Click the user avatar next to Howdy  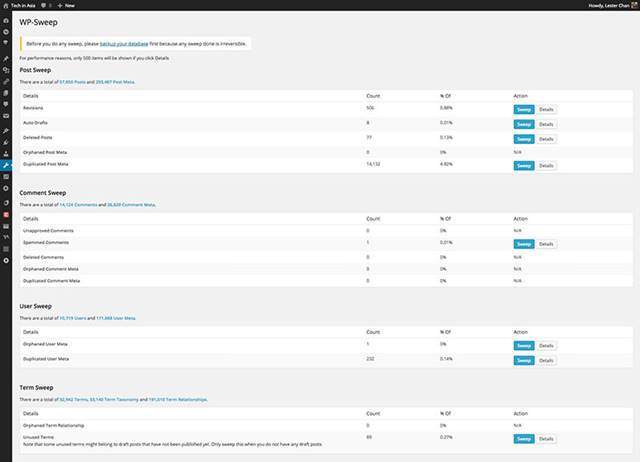pyautogui.click(x=632, y=5)
